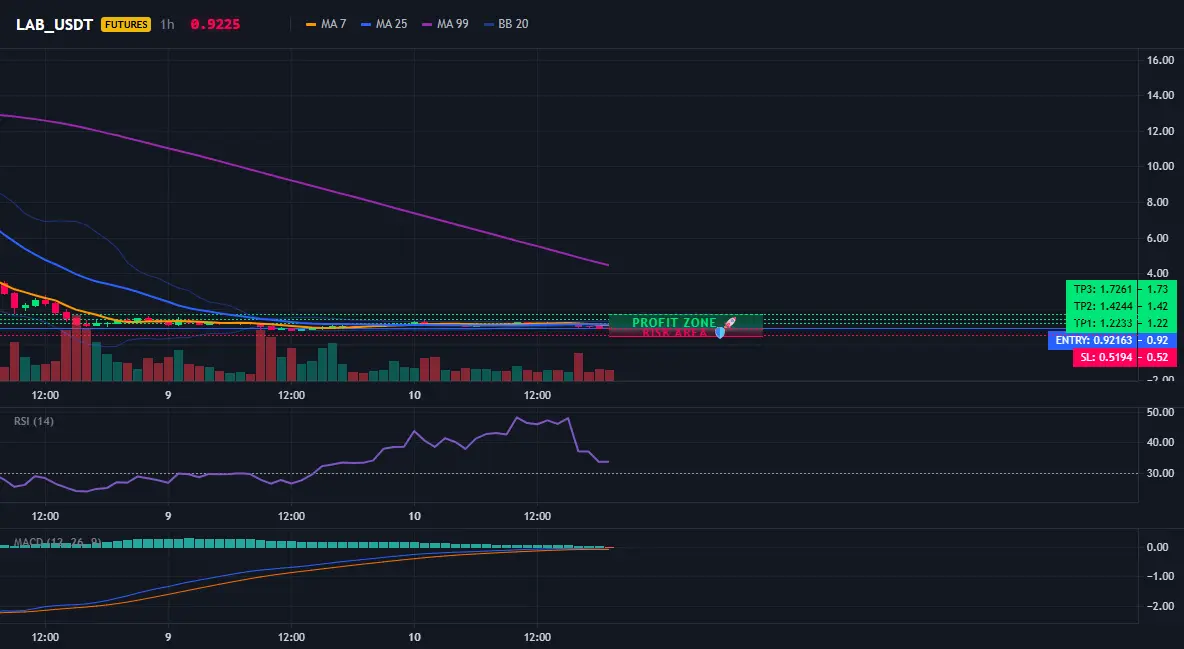
Task: Open the 1h timeframe selector
Action: click(x=167, y=24)
